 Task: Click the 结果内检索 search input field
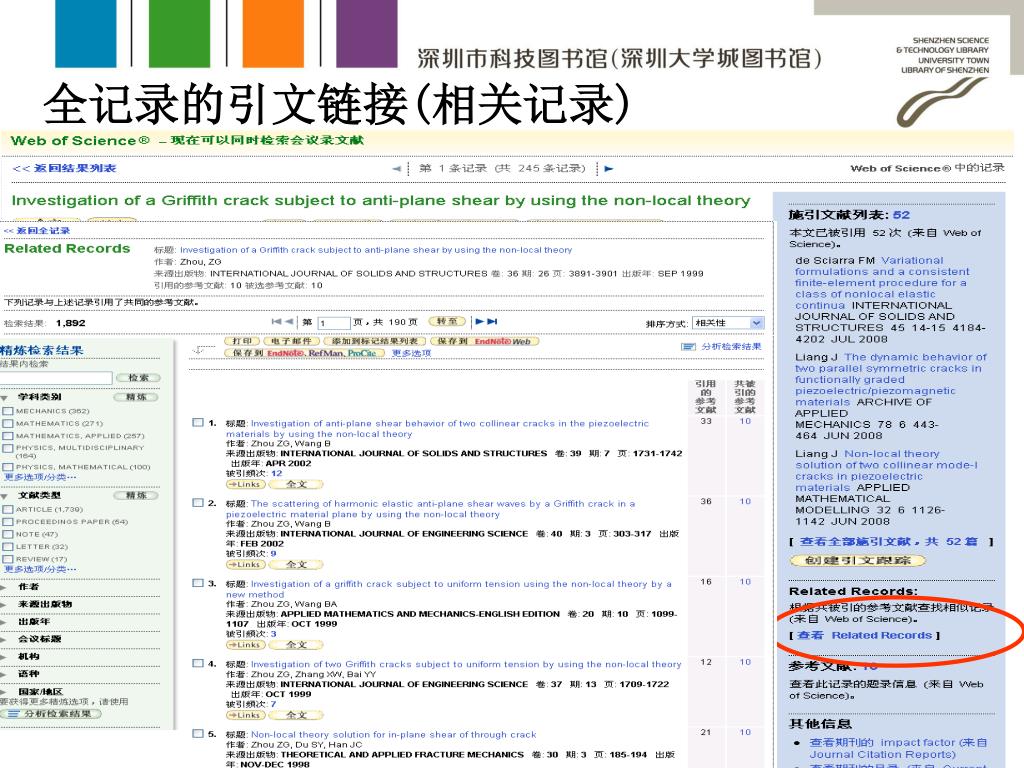pyautogui.click(x=56, y=377)
